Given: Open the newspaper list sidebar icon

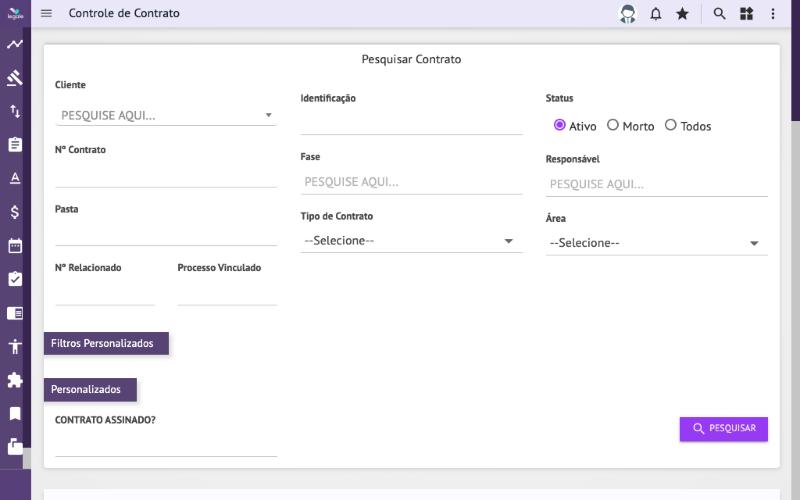Looking at the screenshot, I should [x=15, y=313].
